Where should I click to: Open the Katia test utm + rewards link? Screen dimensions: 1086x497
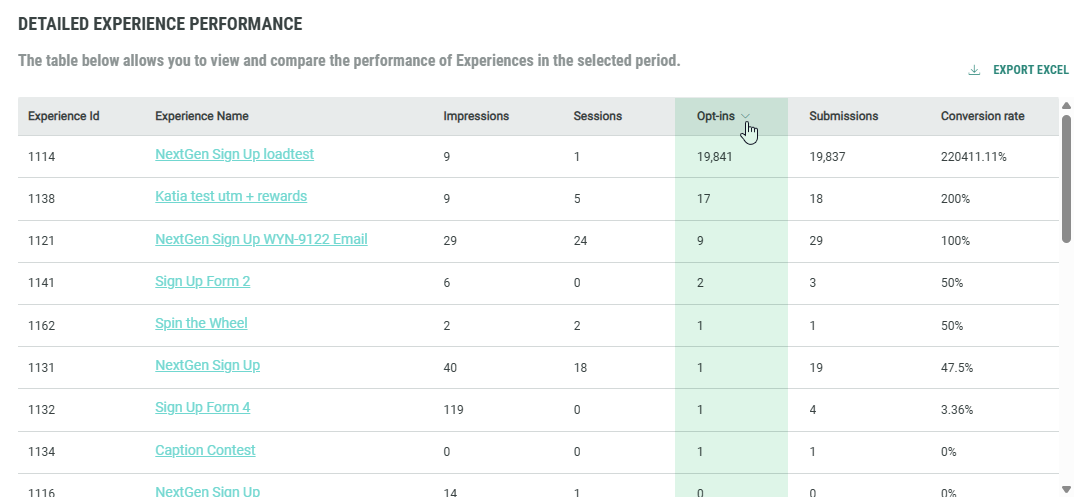[231, 197]
